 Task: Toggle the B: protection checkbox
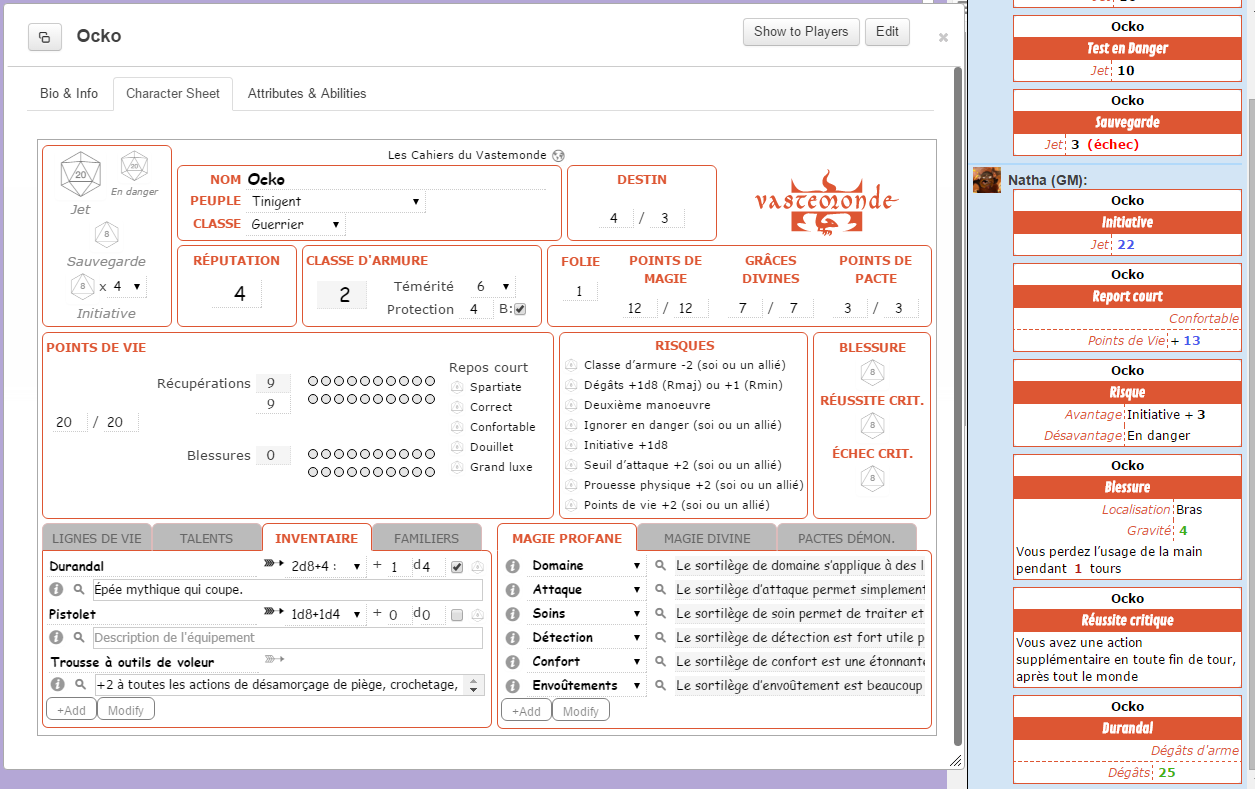coord(520,309)
